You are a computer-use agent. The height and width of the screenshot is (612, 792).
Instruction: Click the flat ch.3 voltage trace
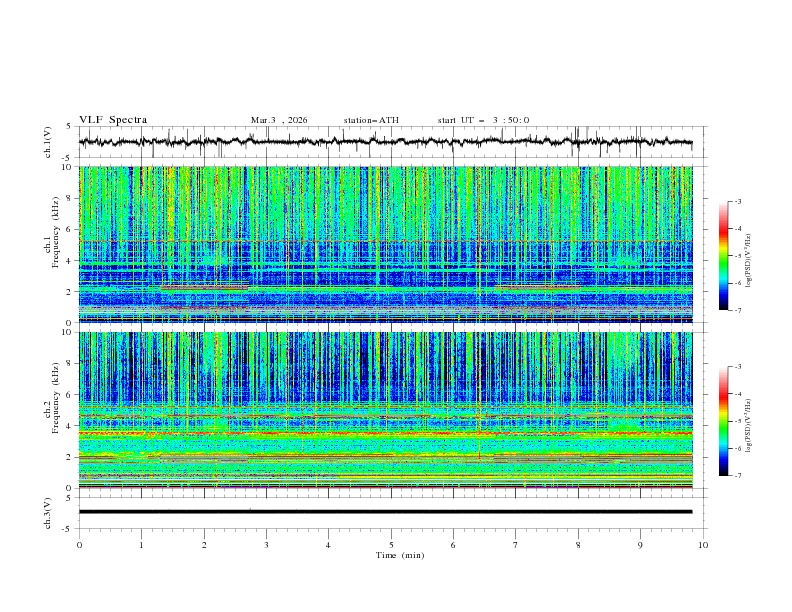[385, 512]
